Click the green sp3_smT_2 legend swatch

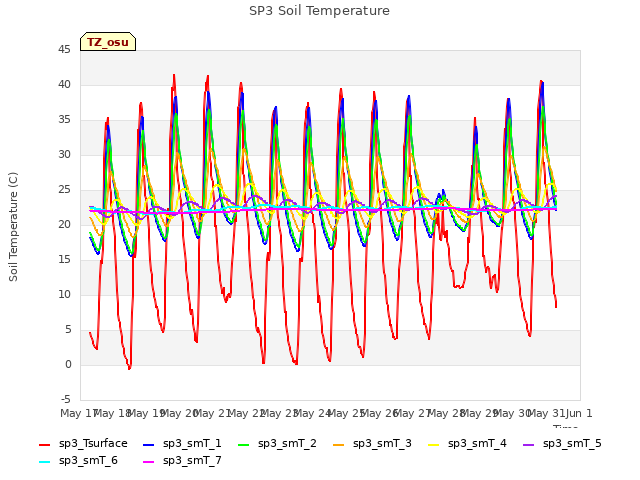click(243, 444)
